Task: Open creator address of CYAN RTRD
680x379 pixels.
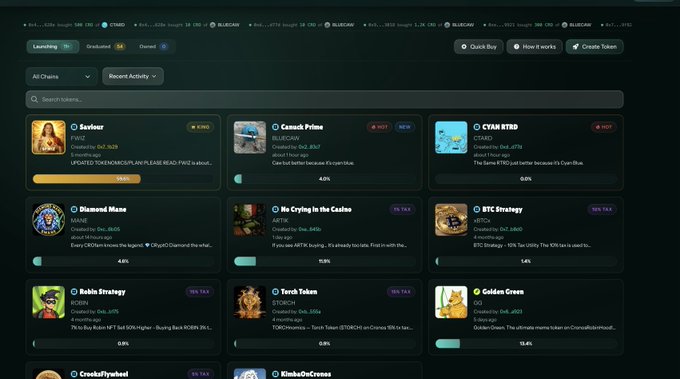Action: pos(511,147)
